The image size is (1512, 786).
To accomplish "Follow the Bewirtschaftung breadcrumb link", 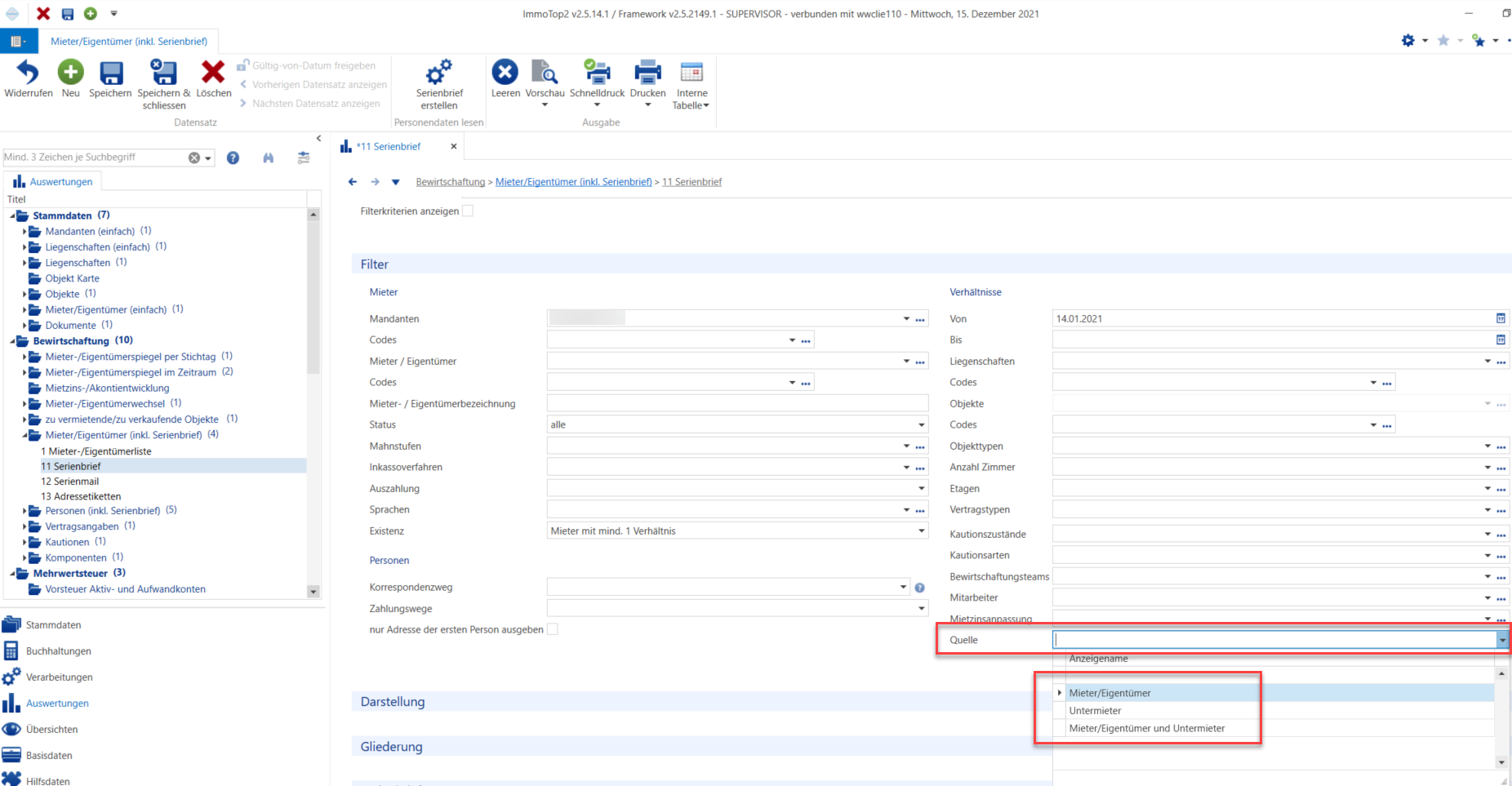I will pos(451,182).
